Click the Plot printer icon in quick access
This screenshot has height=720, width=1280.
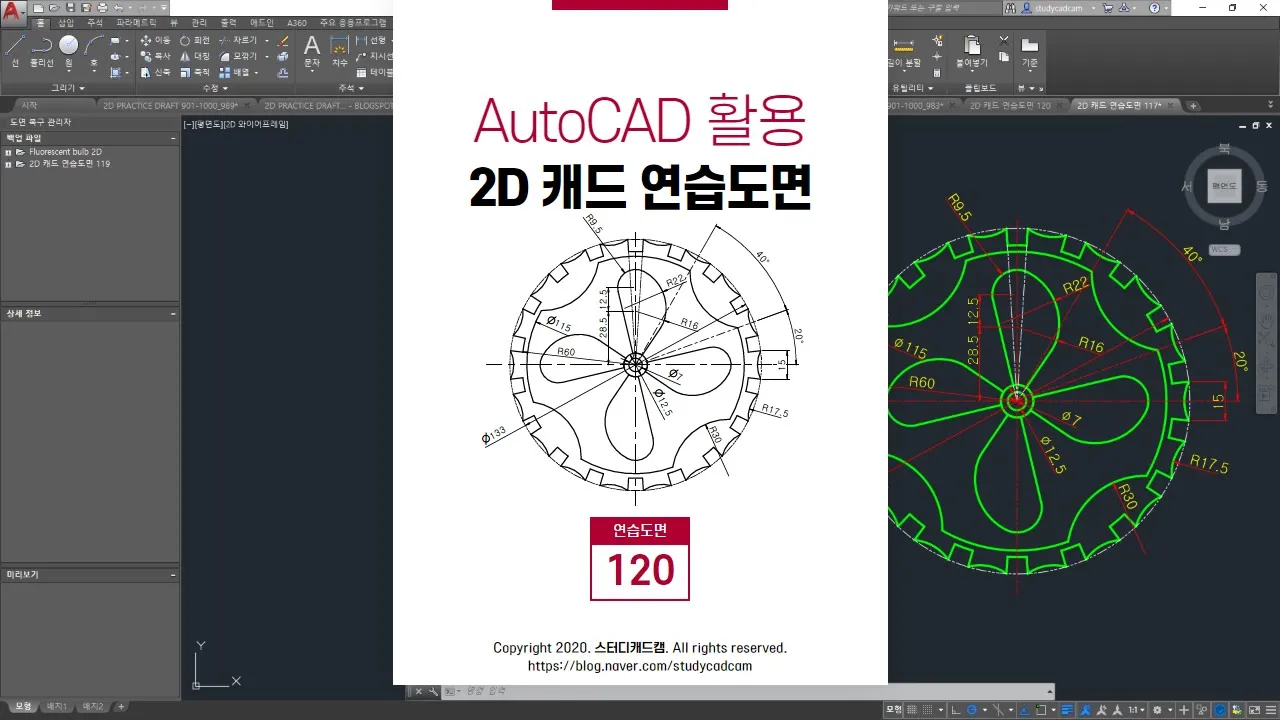[102, 7]
